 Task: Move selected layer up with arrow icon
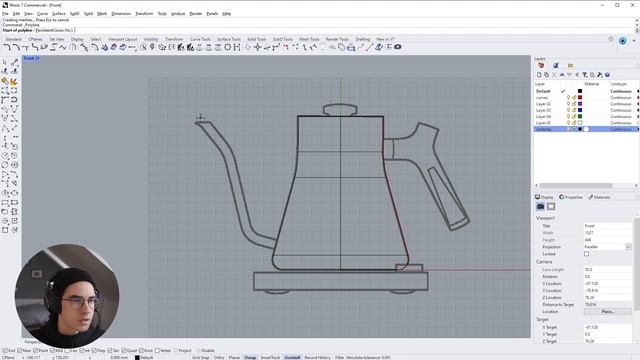click(562, 75)
